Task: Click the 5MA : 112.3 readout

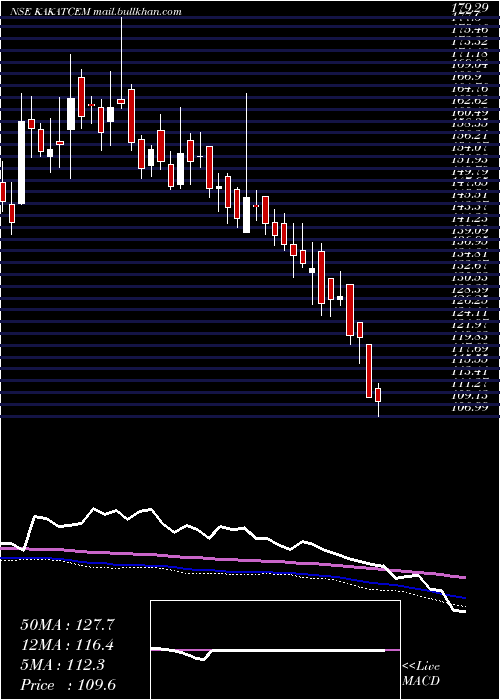Action: 62,665
